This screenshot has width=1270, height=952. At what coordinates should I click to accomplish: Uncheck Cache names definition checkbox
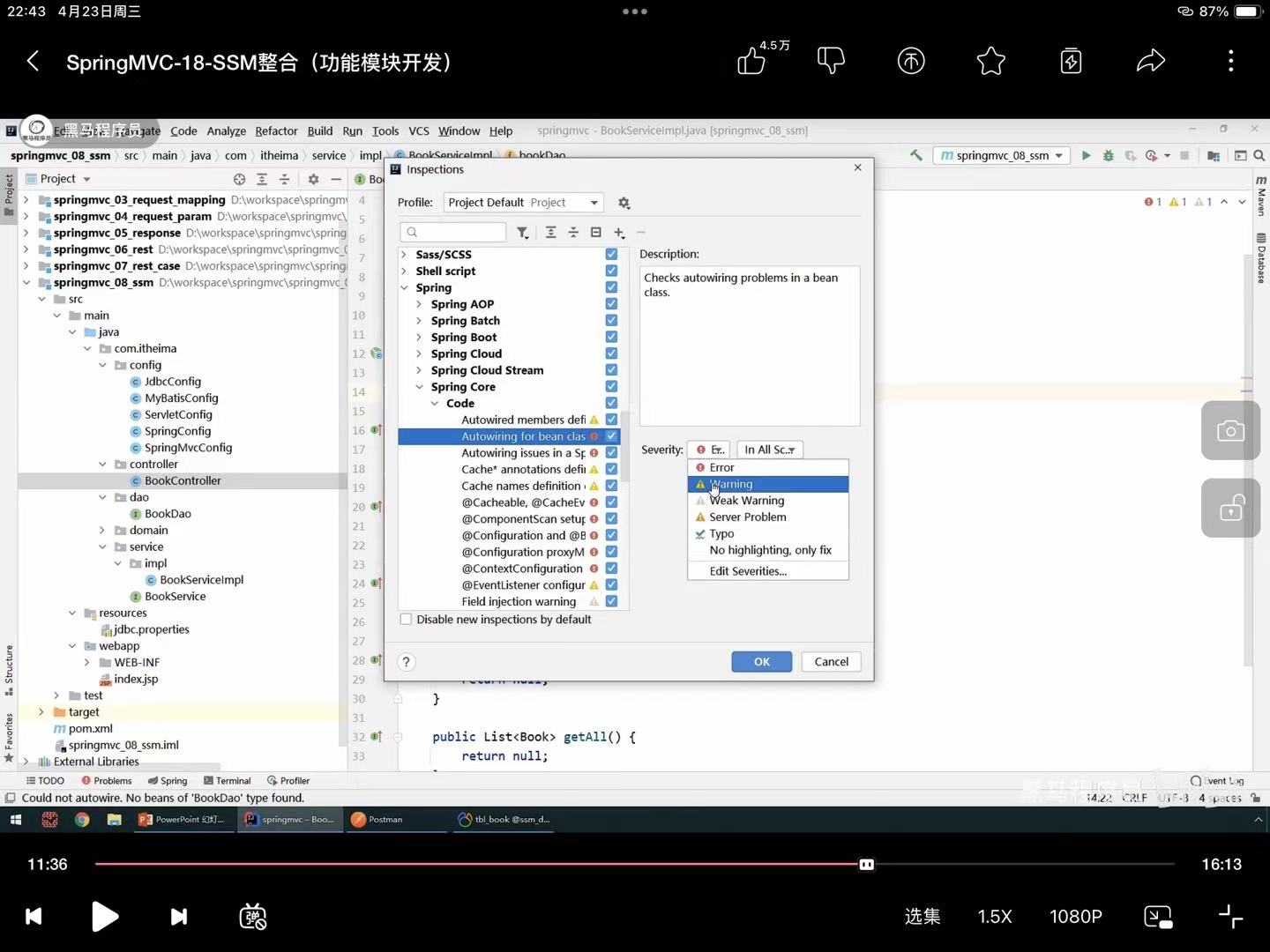[611, 486]
